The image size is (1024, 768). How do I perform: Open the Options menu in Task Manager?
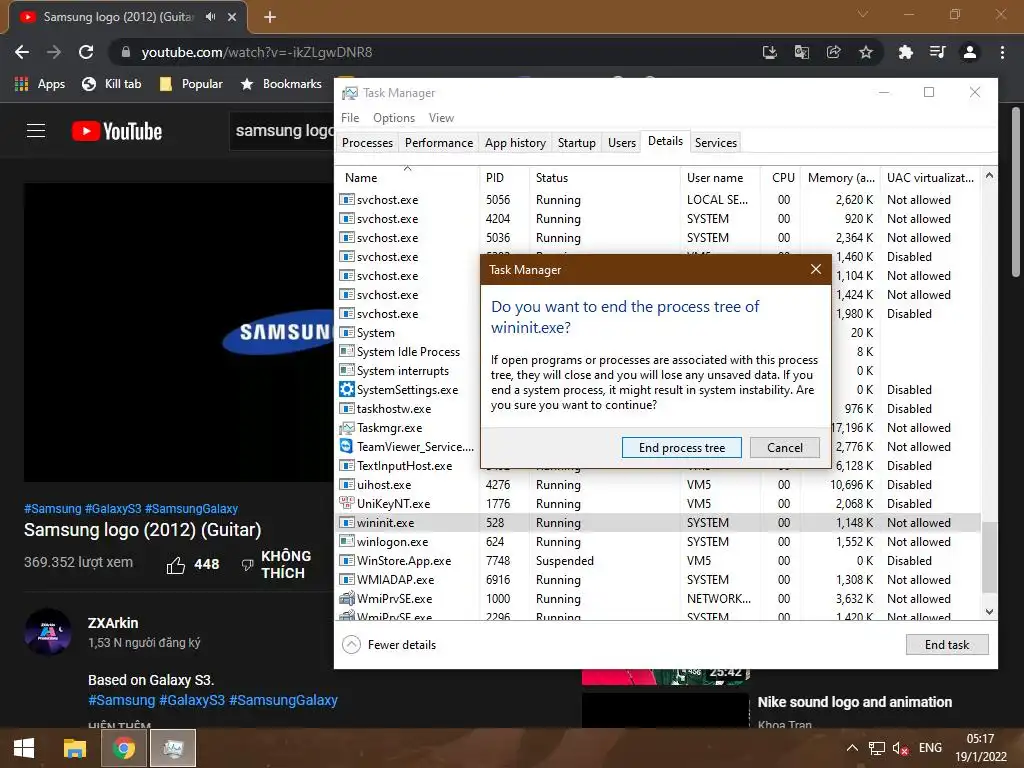pyautogui.click(x=394, y=118)
